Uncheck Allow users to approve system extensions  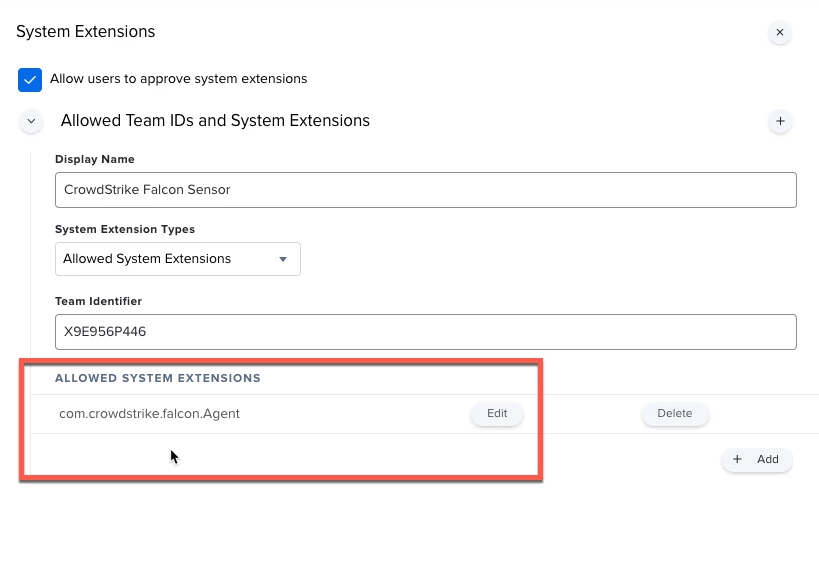click(30, 80)
